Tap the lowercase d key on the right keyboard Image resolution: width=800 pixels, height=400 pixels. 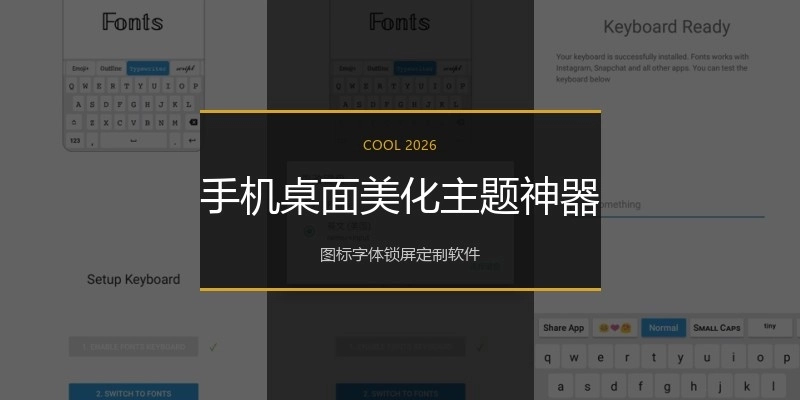coord(614,387)
